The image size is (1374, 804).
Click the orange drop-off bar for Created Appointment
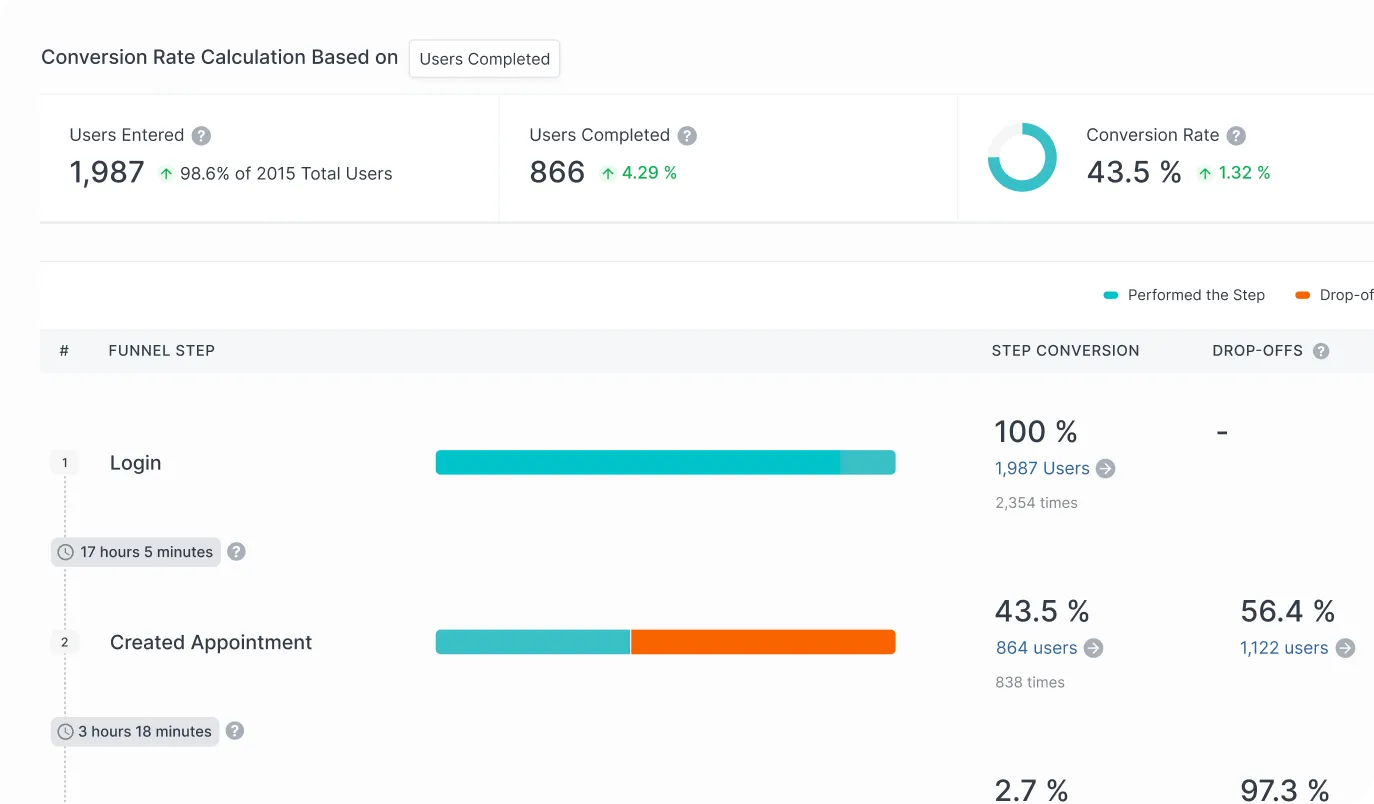point(763,642)
